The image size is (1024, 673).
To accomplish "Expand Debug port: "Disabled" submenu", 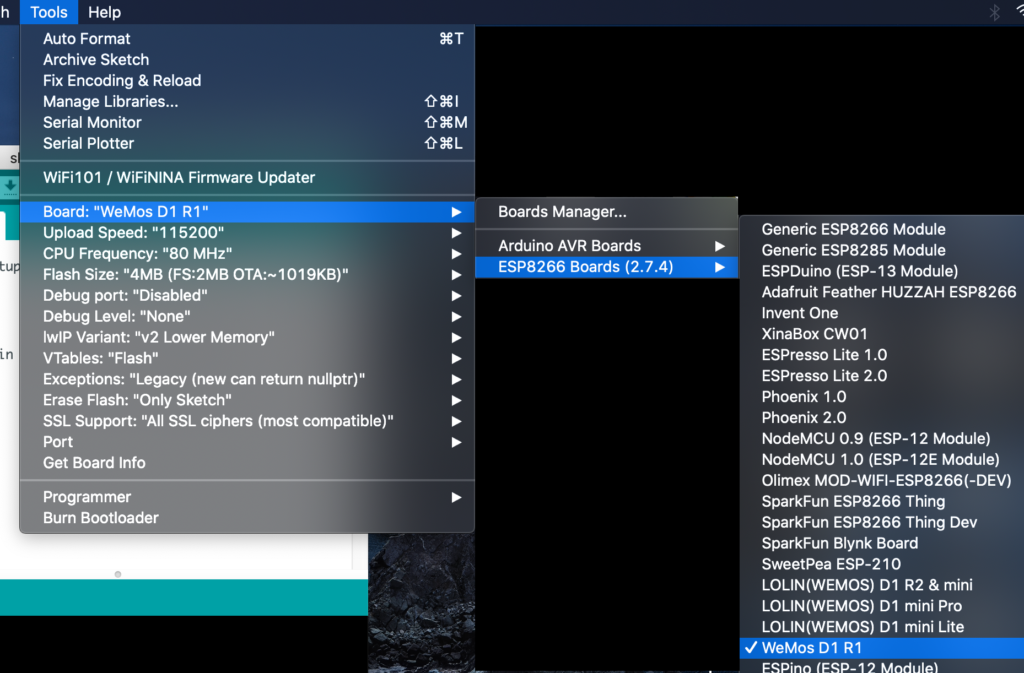I will coord(248,295).
